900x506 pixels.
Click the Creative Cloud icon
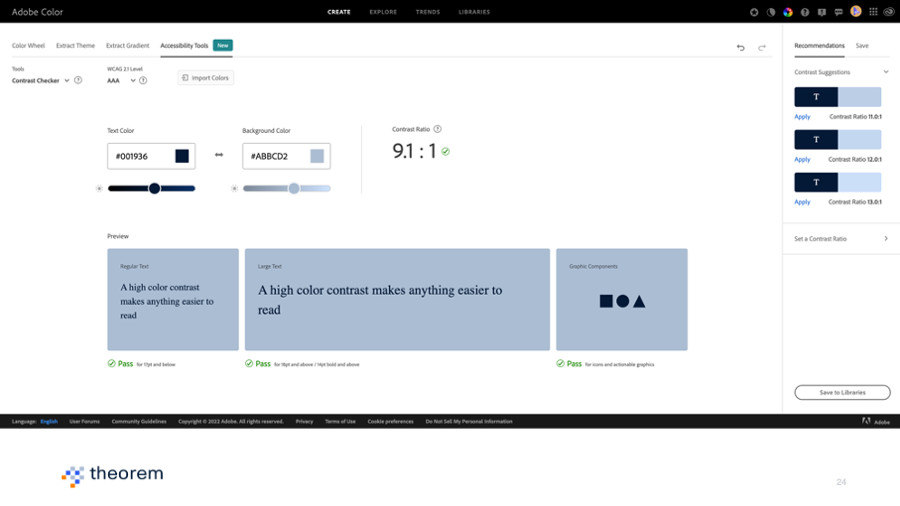(889, 12)
